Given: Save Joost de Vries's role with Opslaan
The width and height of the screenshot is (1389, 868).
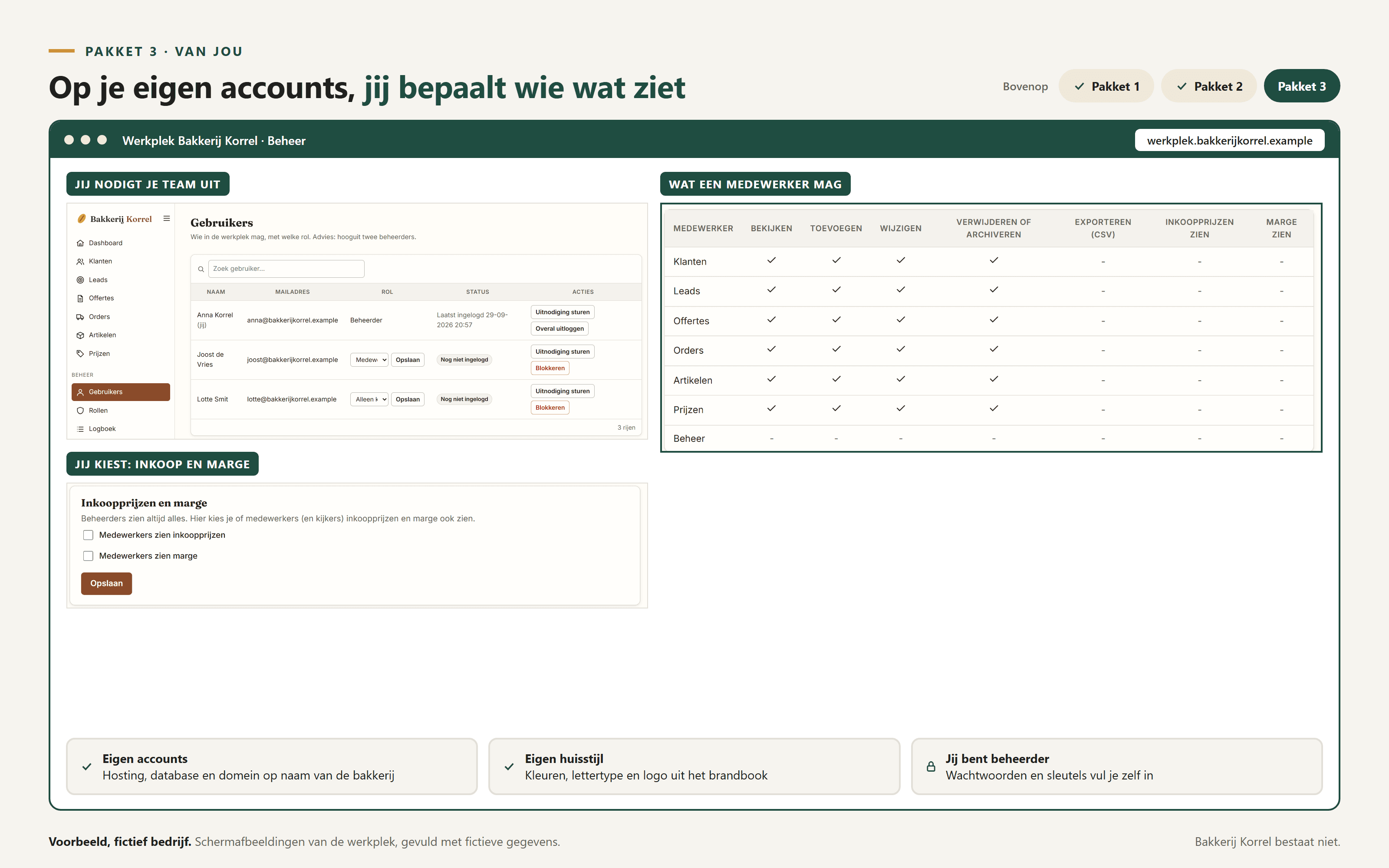Looking at the screenshot, I should pos(408,360).
